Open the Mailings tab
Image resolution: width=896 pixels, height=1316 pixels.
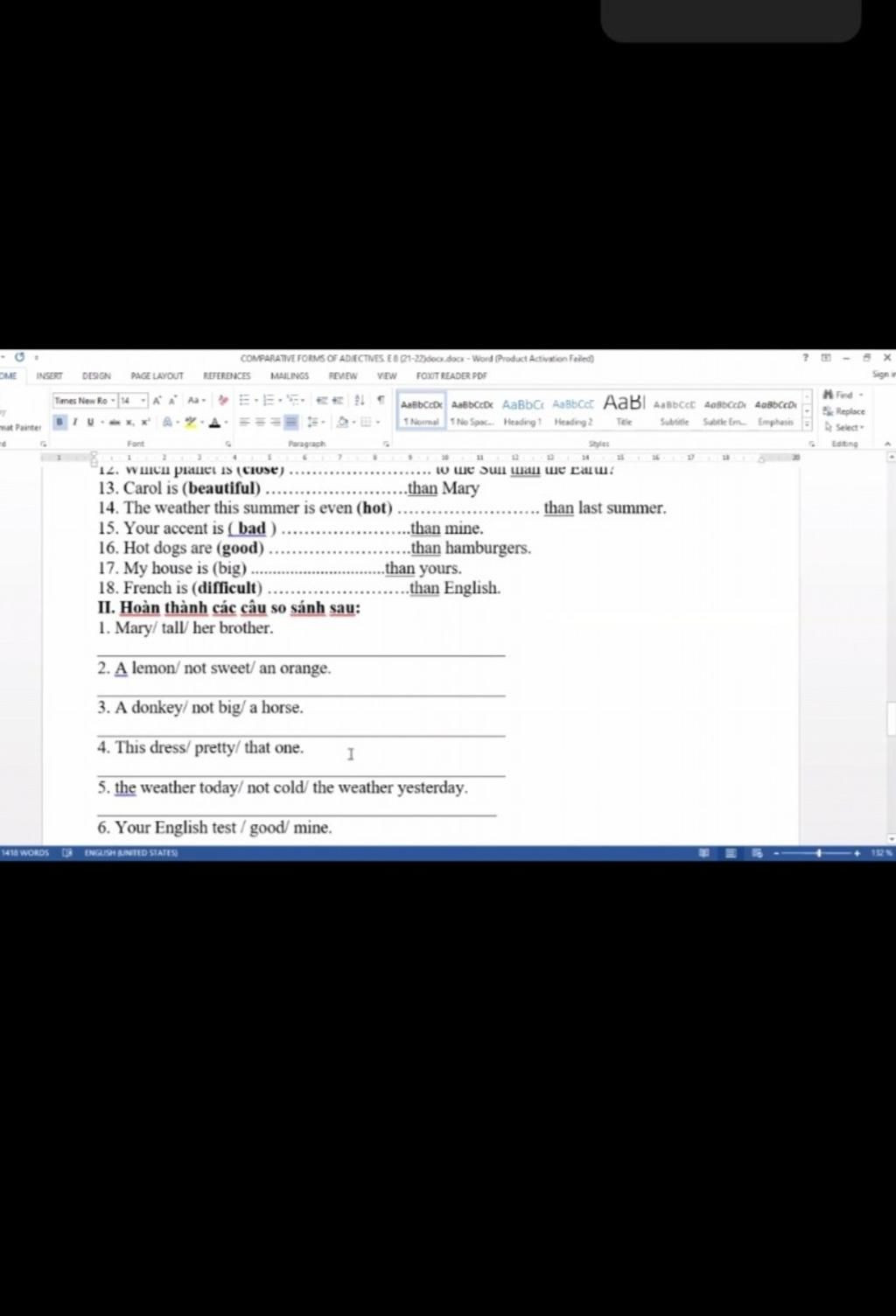290,376
